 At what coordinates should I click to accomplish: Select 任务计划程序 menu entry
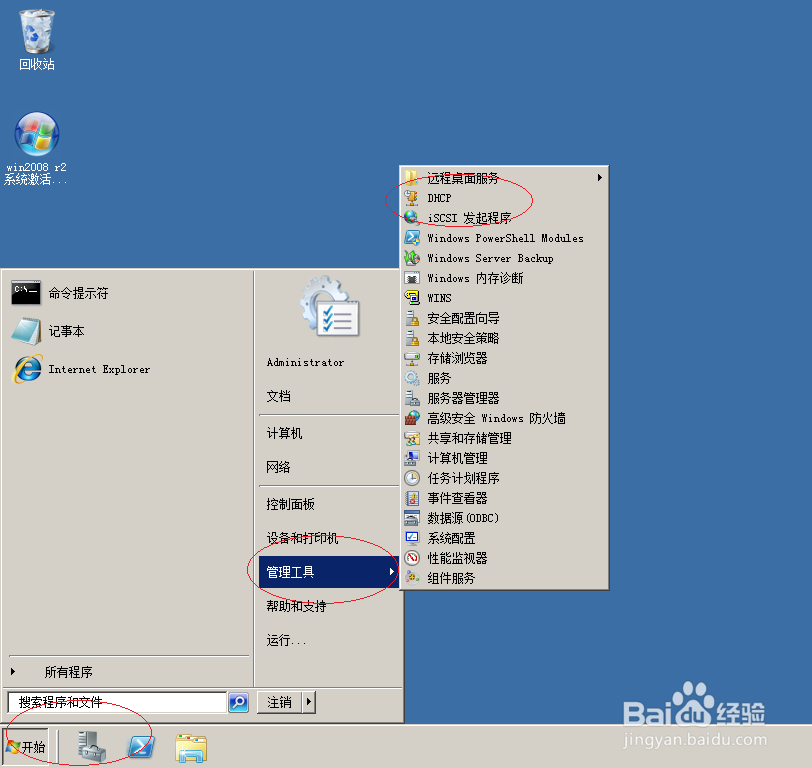[504, 478]
